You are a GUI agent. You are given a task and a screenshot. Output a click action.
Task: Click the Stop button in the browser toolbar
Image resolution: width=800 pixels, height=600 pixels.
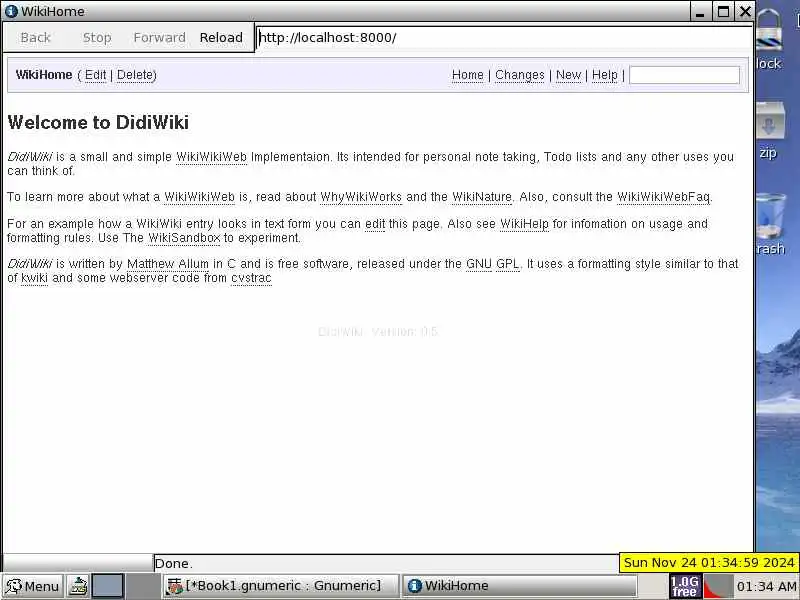pyautogui.click(x=97, y=38)
